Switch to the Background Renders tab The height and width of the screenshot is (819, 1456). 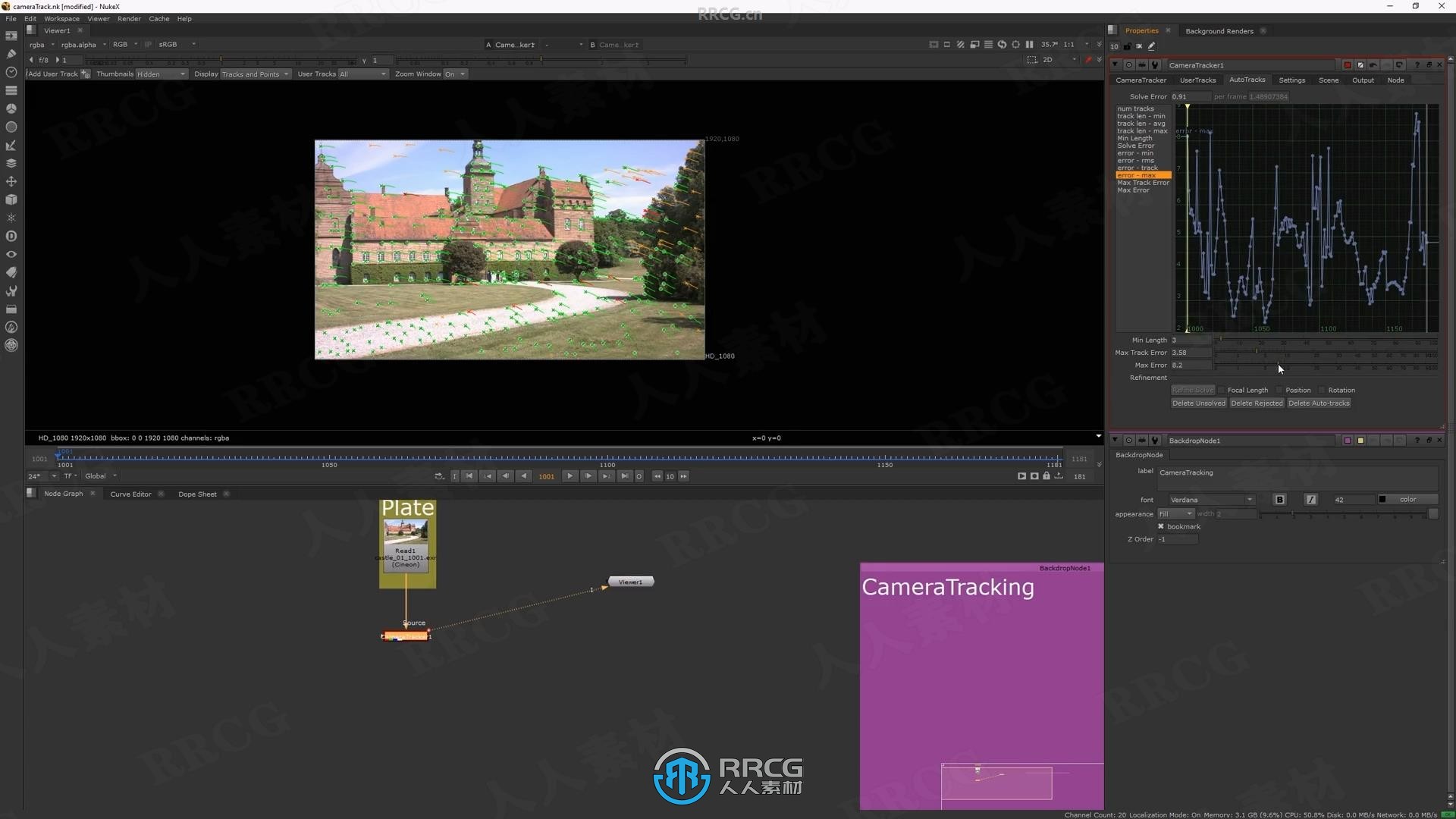[x=1219, y=31]
